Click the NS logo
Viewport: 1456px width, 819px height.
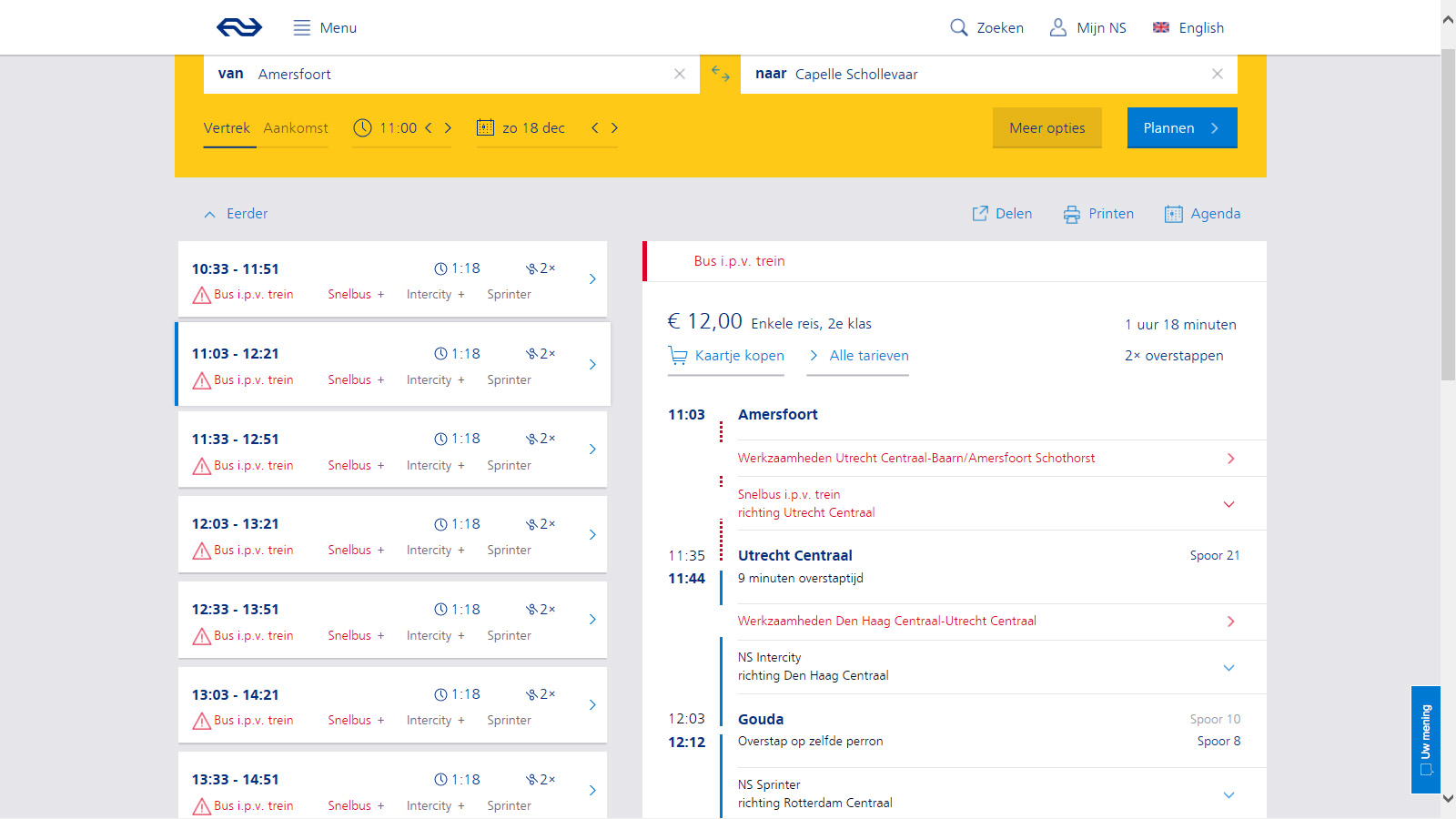click(x=239, y=27)
